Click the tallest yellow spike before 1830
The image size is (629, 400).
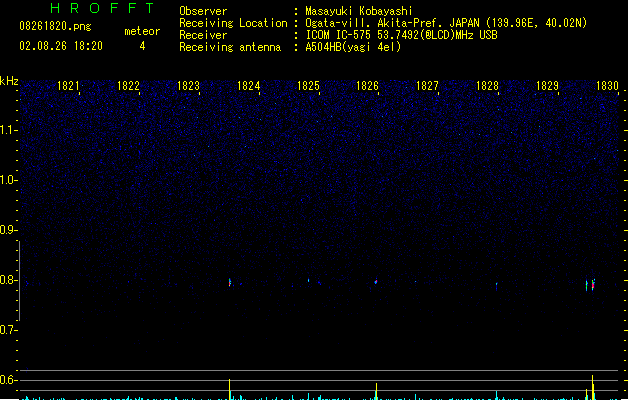[x=592, y=387]
